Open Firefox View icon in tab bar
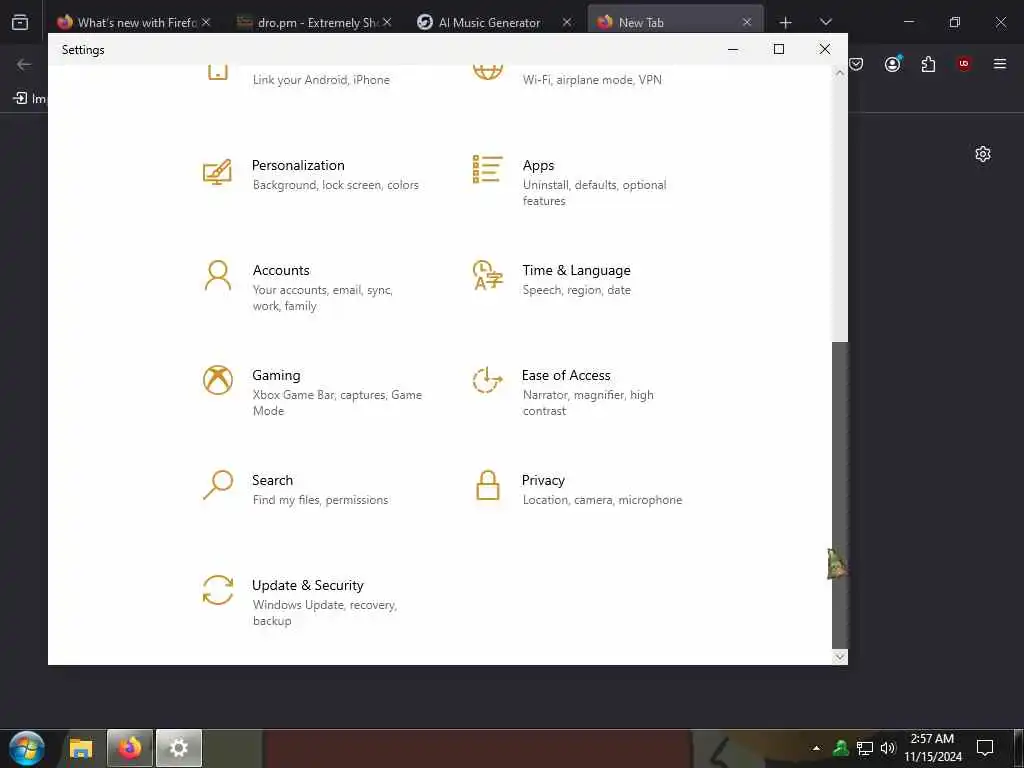1024x768 pixels. (x=20, y=22)
